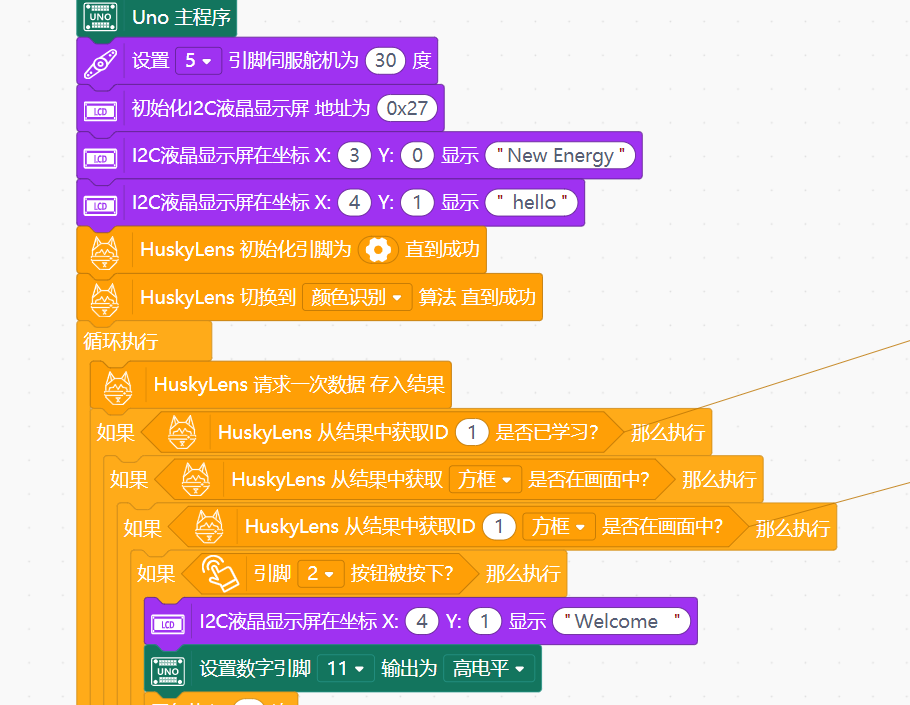Viewport: 910px width, 705px height.
Task: Click the "Welcome" text input field
Action: 621,622
